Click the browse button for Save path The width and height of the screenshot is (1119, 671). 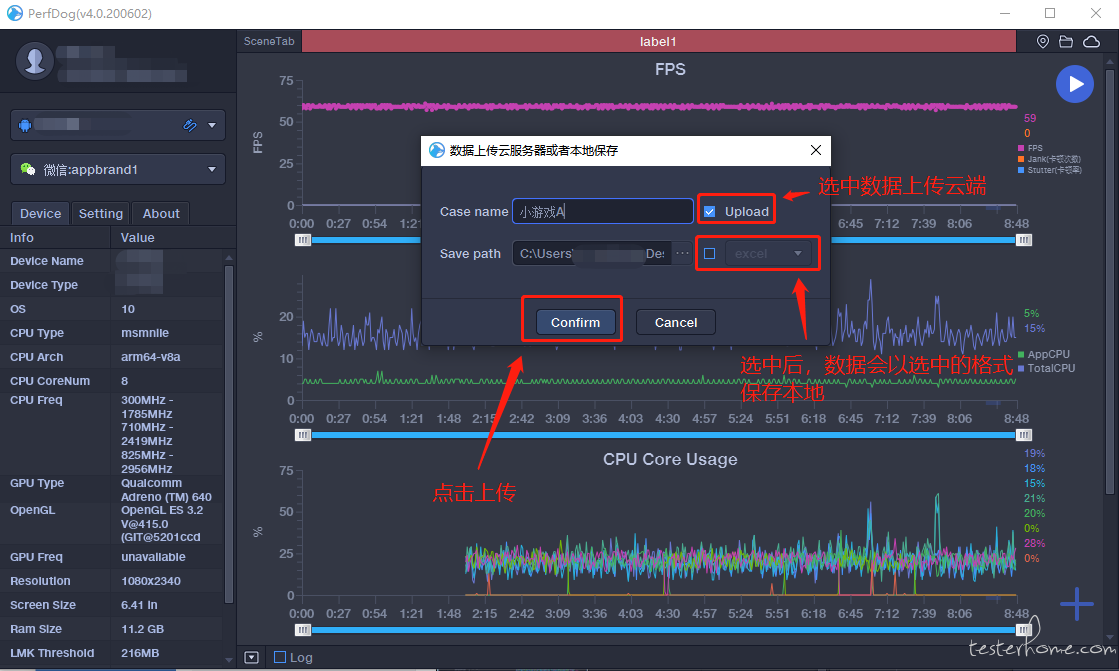click(682, 253)
